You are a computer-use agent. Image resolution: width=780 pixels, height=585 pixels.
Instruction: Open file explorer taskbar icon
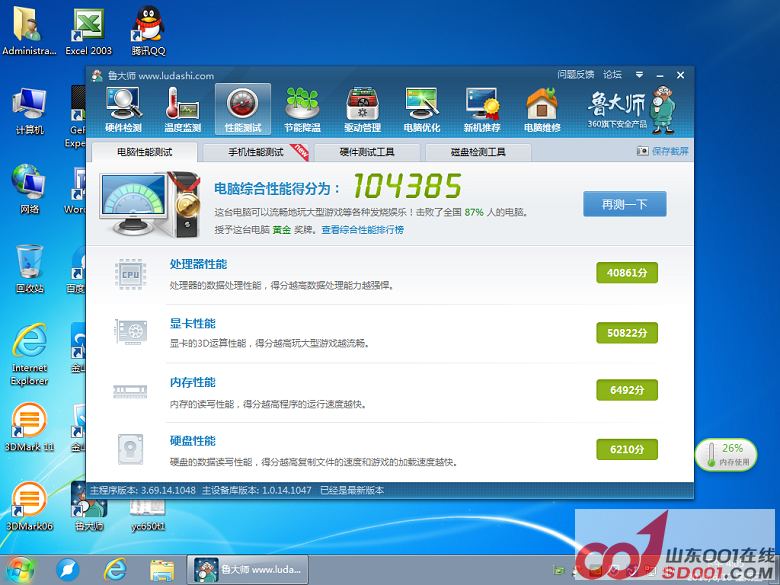(162, 570)
